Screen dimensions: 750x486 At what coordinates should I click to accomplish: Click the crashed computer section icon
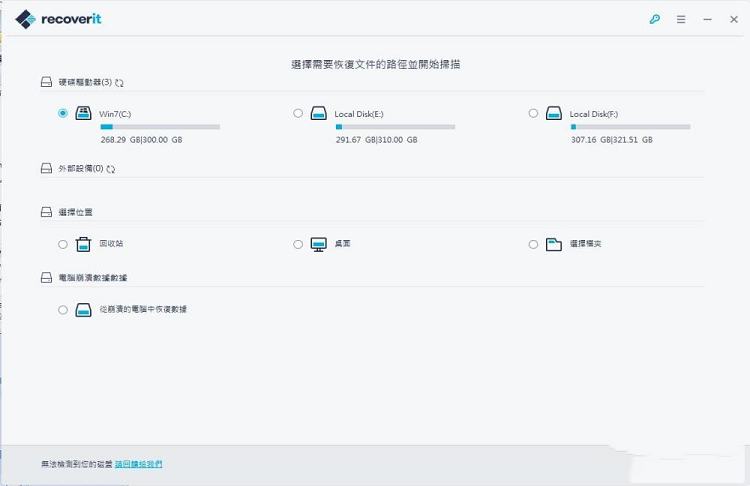coord(46,277)
